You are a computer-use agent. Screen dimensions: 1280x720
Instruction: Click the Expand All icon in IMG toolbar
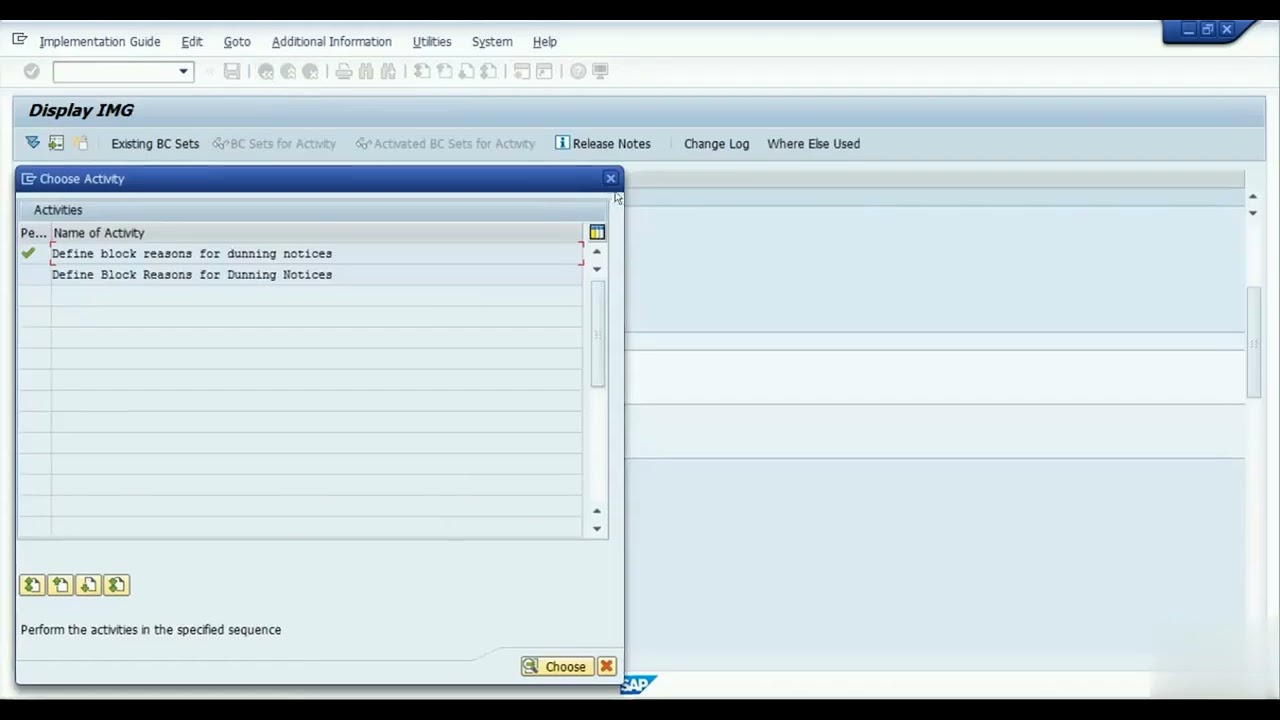tap(32, 143)
